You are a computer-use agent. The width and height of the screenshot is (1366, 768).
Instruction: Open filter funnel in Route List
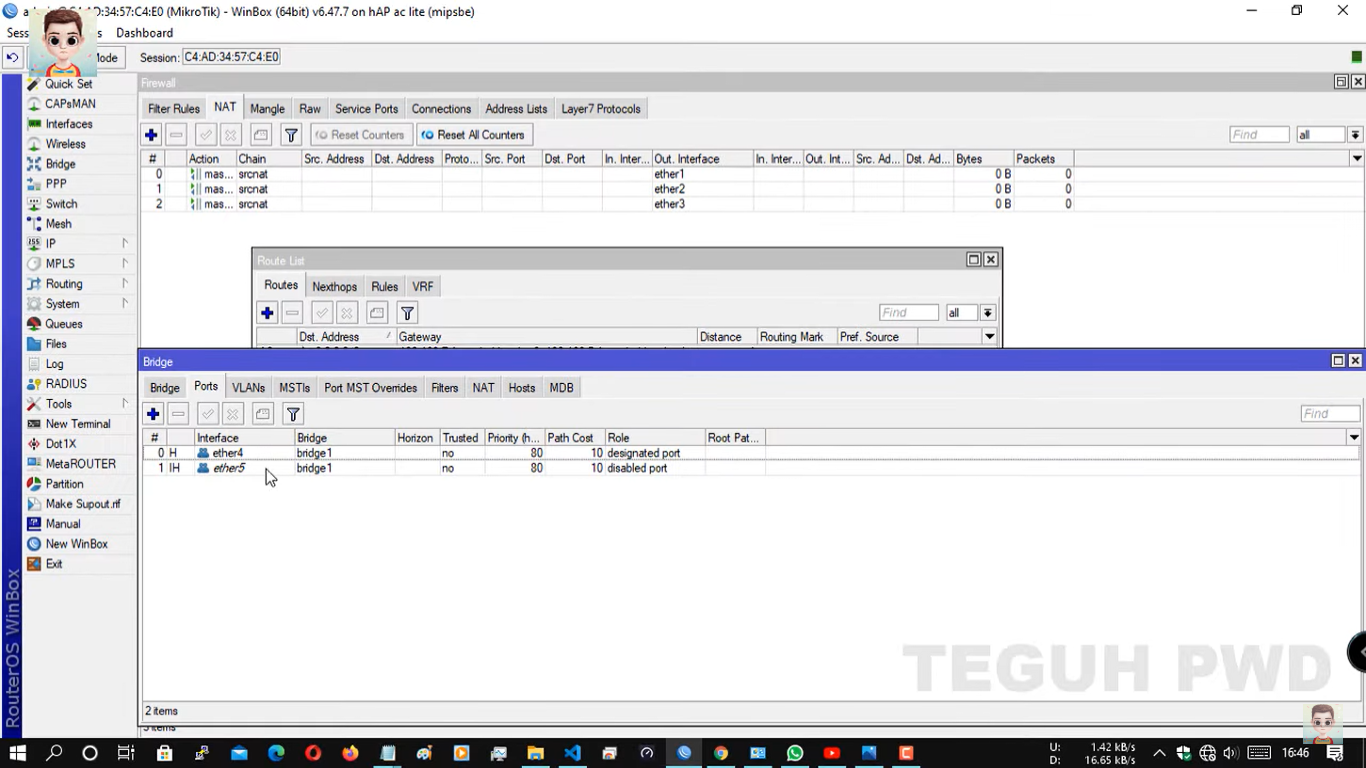pyautogui.click(x=407, y=313)
